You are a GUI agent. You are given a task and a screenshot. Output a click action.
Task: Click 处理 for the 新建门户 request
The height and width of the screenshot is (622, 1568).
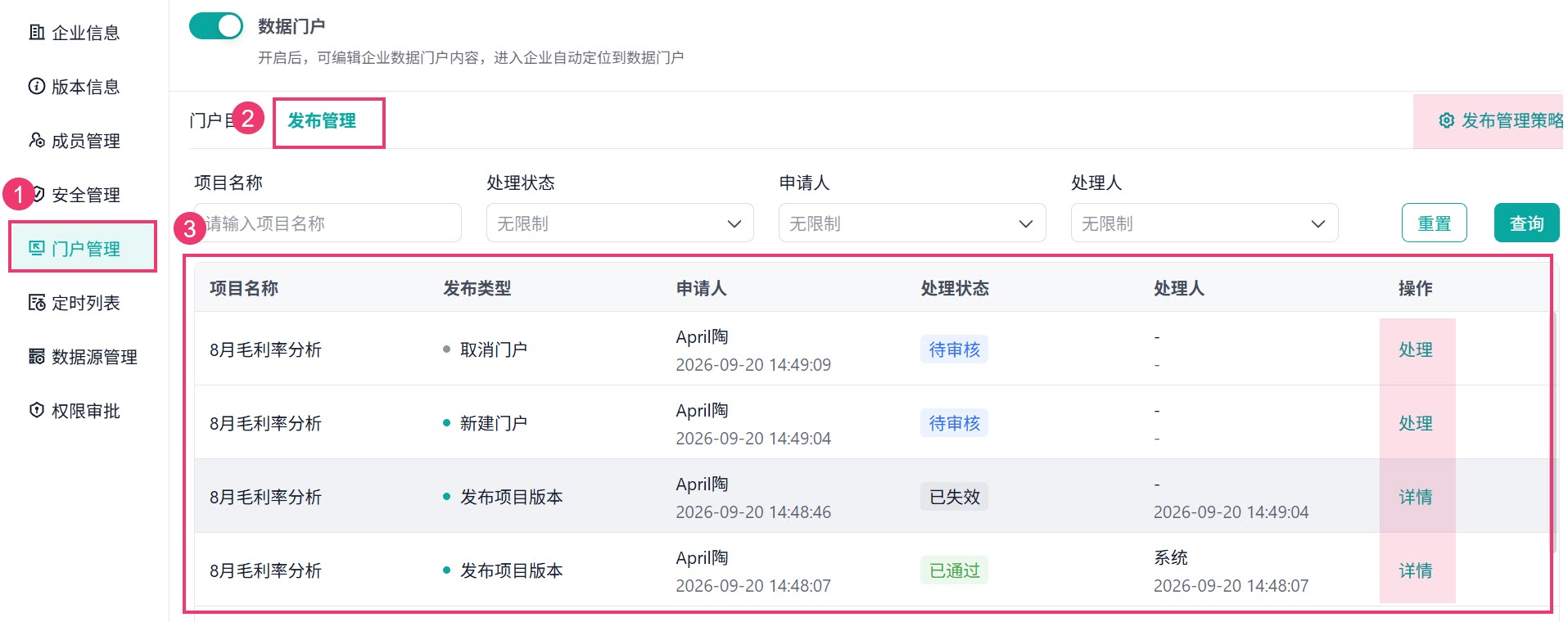point(1416,423)
